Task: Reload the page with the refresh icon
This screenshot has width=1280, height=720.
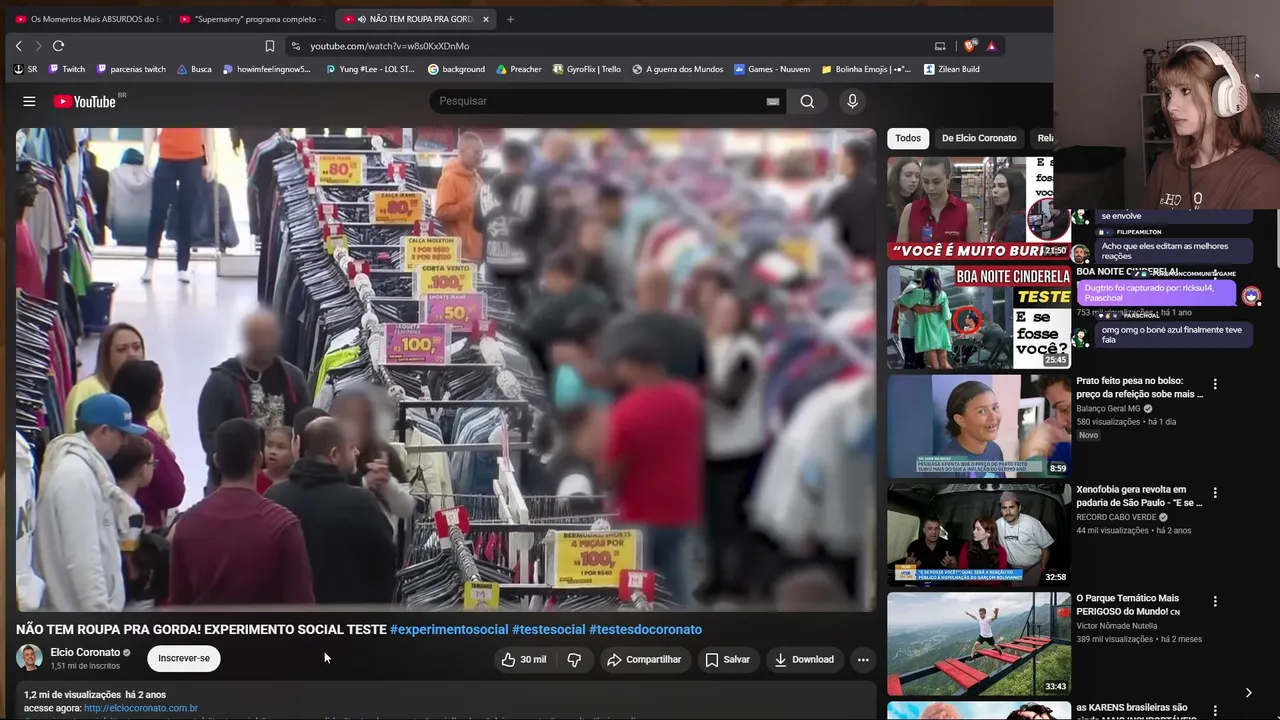Action: pos(58,46)
